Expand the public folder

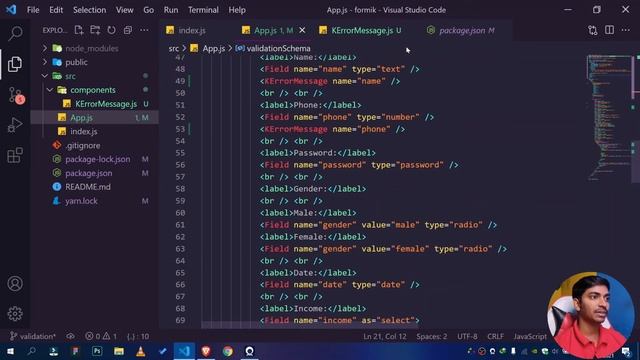tap(45, 62)
